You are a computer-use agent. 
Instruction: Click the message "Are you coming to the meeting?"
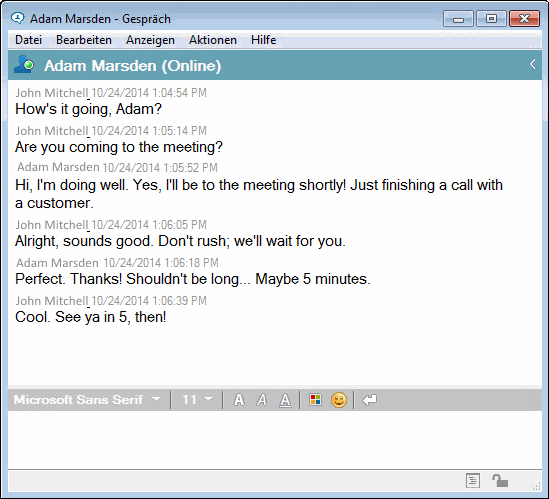click(x=119, y=147)
